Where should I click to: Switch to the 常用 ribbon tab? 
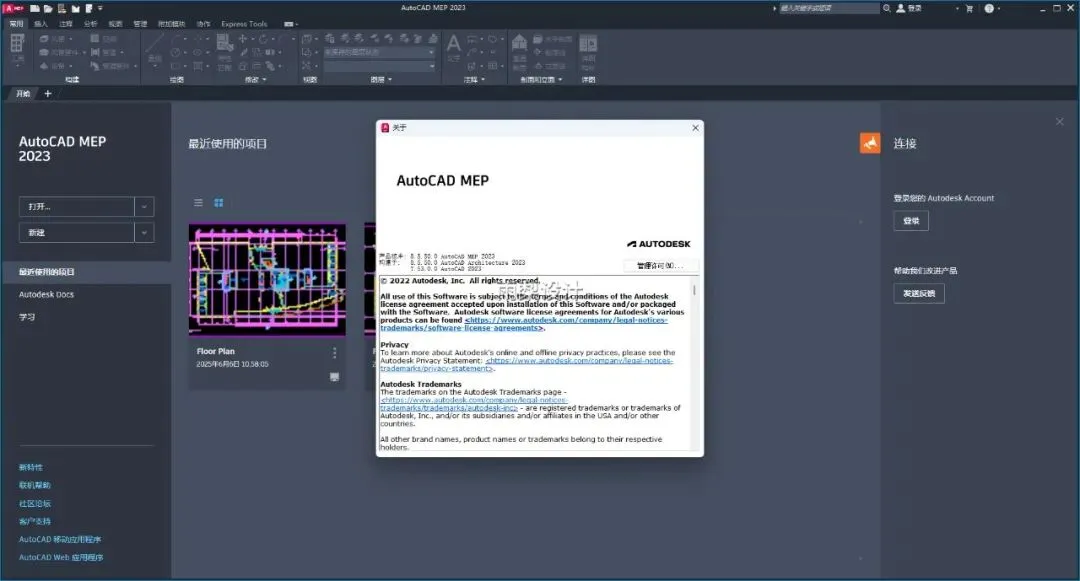pyautogui.click(x=16, y=24)
